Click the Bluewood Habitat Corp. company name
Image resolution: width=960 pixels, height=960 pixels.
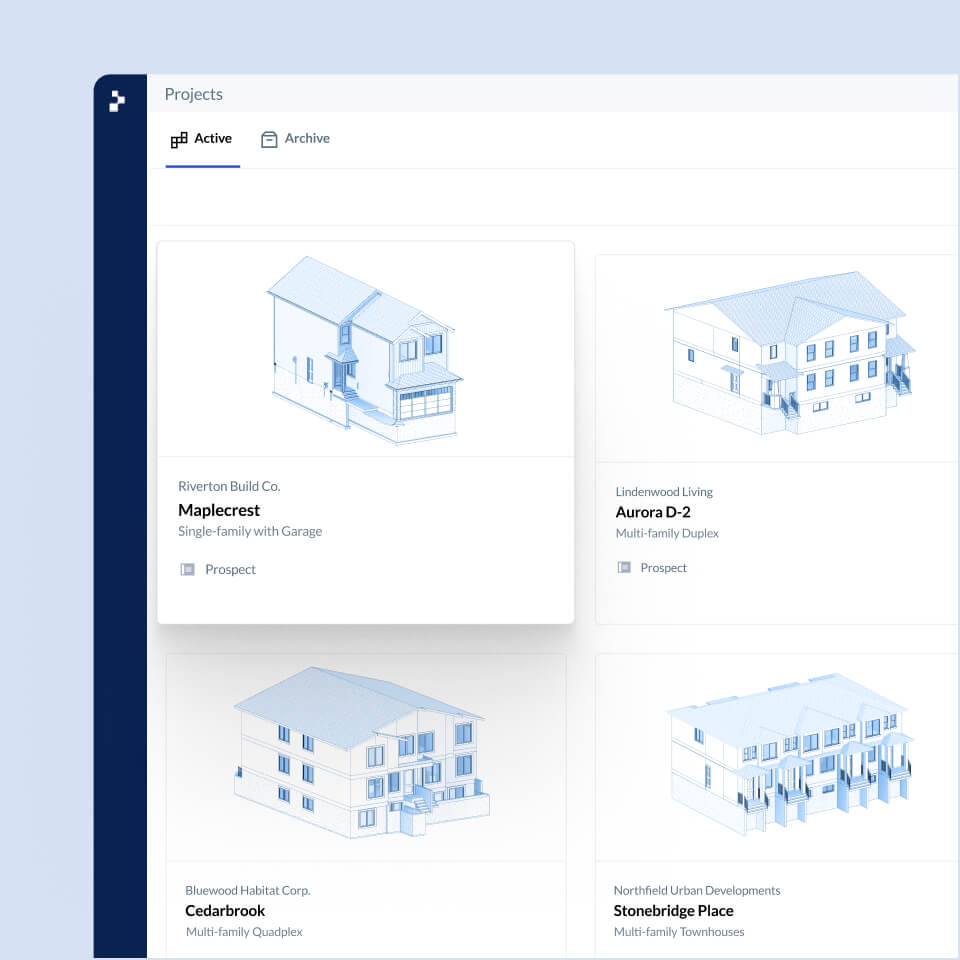coord(248,890)
